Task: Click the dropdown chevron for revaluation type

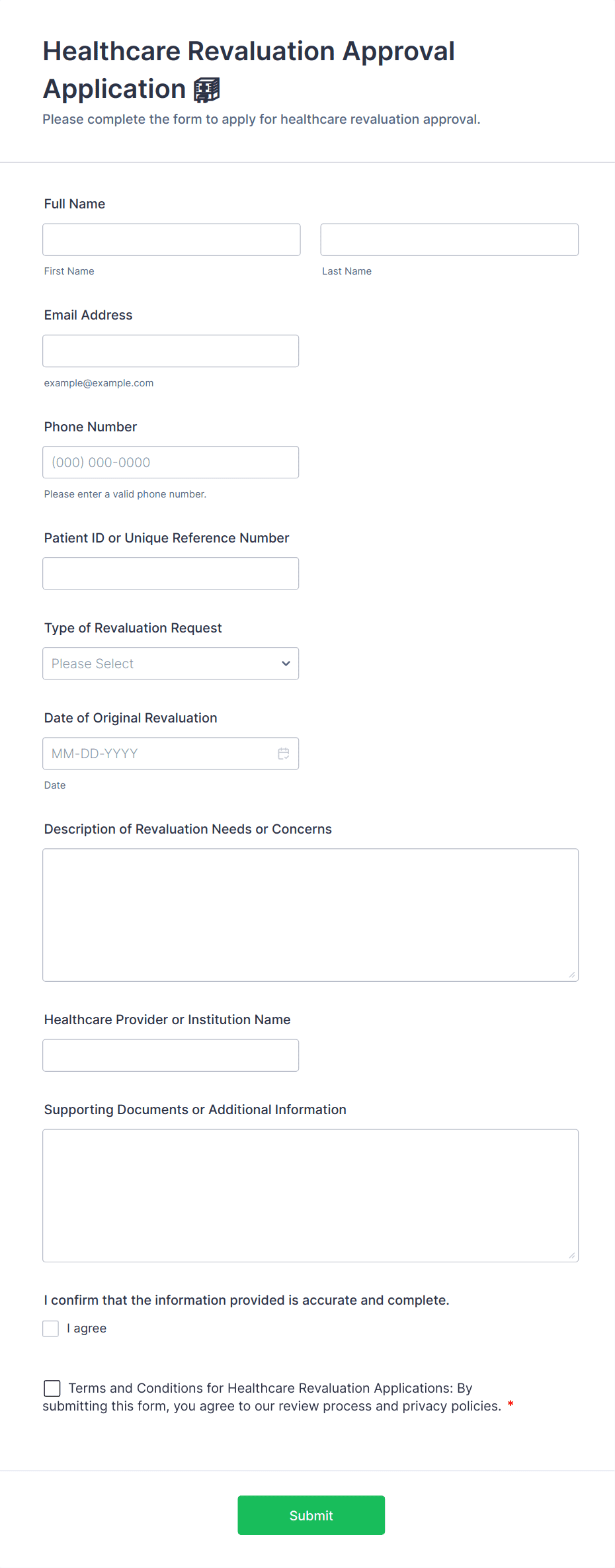Action: click(286, 664)
